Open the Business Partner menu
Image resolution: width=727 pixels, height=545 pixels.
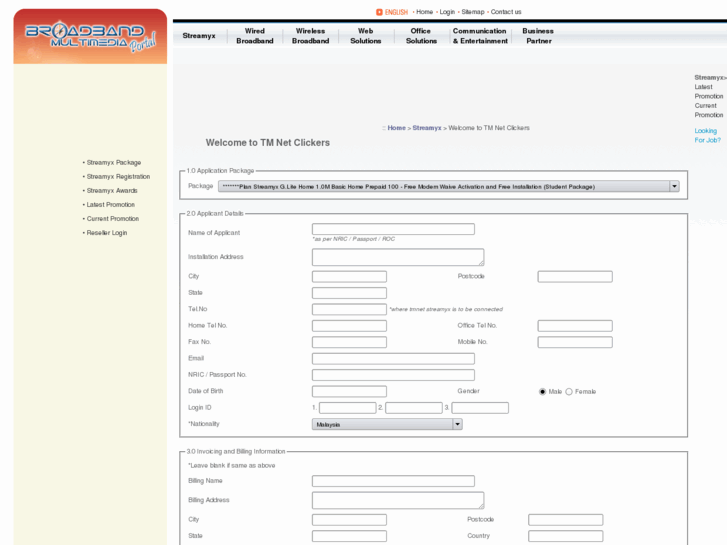click(538, 36)
